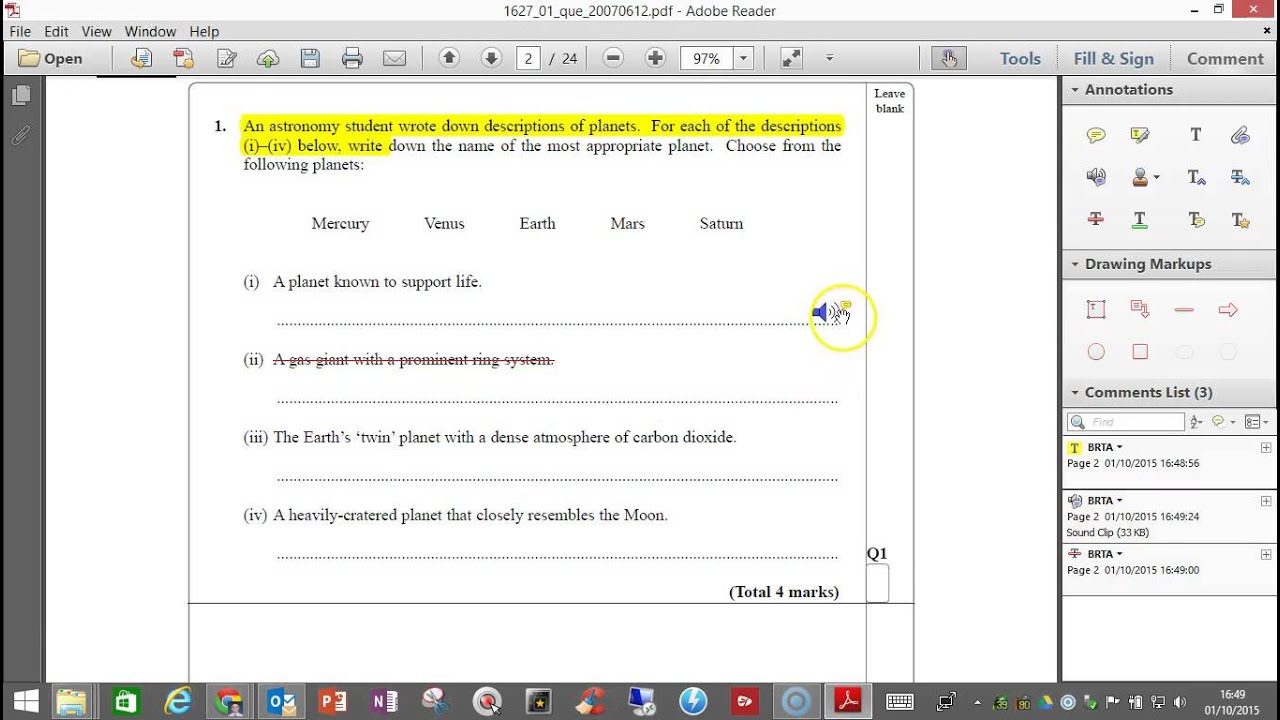Click the Open file button
Screen dimensions: 1280x720
tap(51, 58)
